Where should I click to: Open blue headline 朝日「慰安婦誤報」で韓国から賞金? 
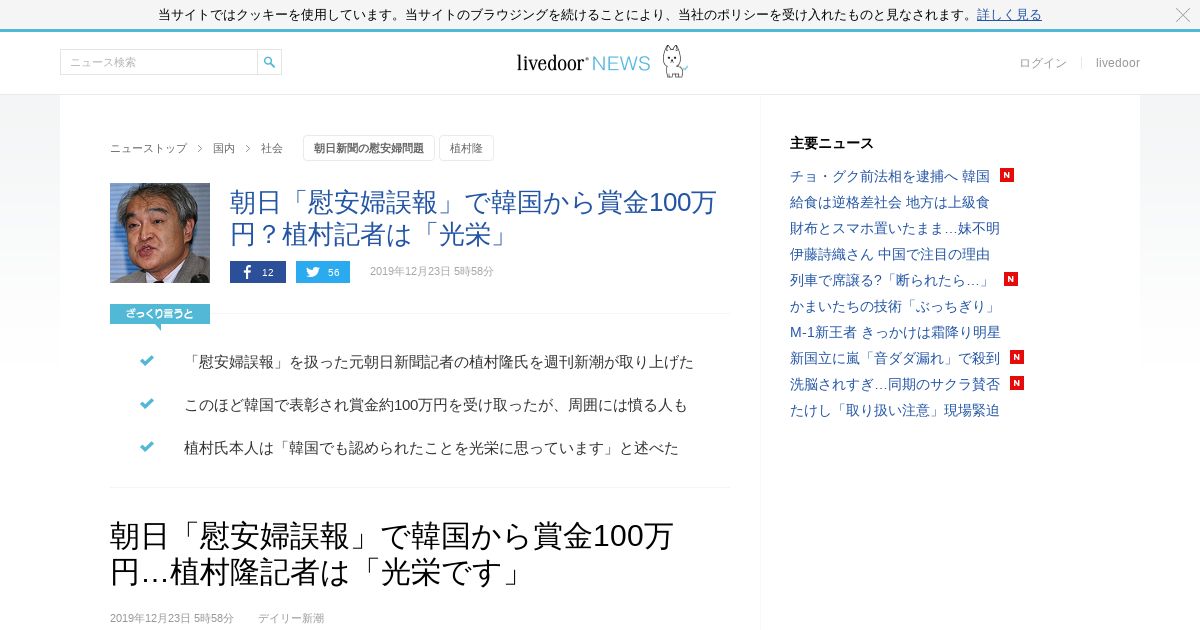[x=473, y=218]
